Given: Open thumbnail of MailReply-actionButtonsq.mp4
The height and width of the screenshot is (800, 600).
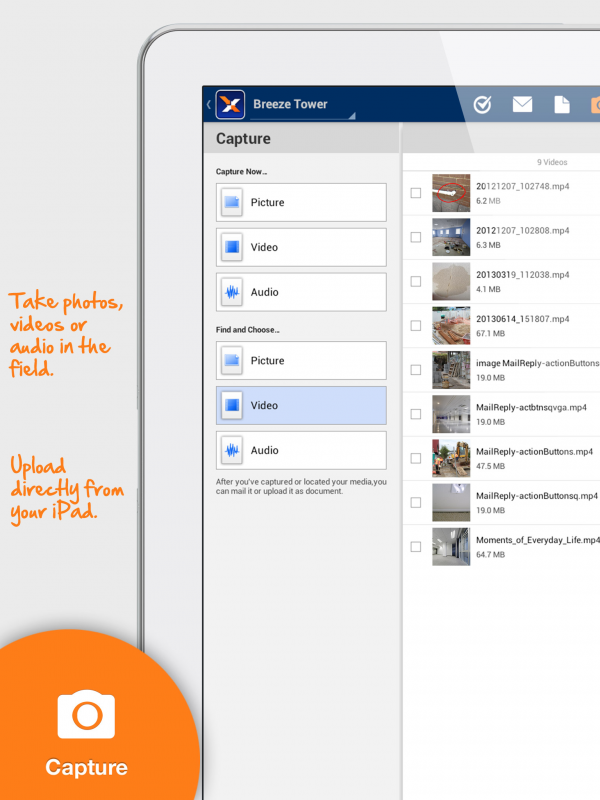Looking at the screenshot, I should coord(451,503).
